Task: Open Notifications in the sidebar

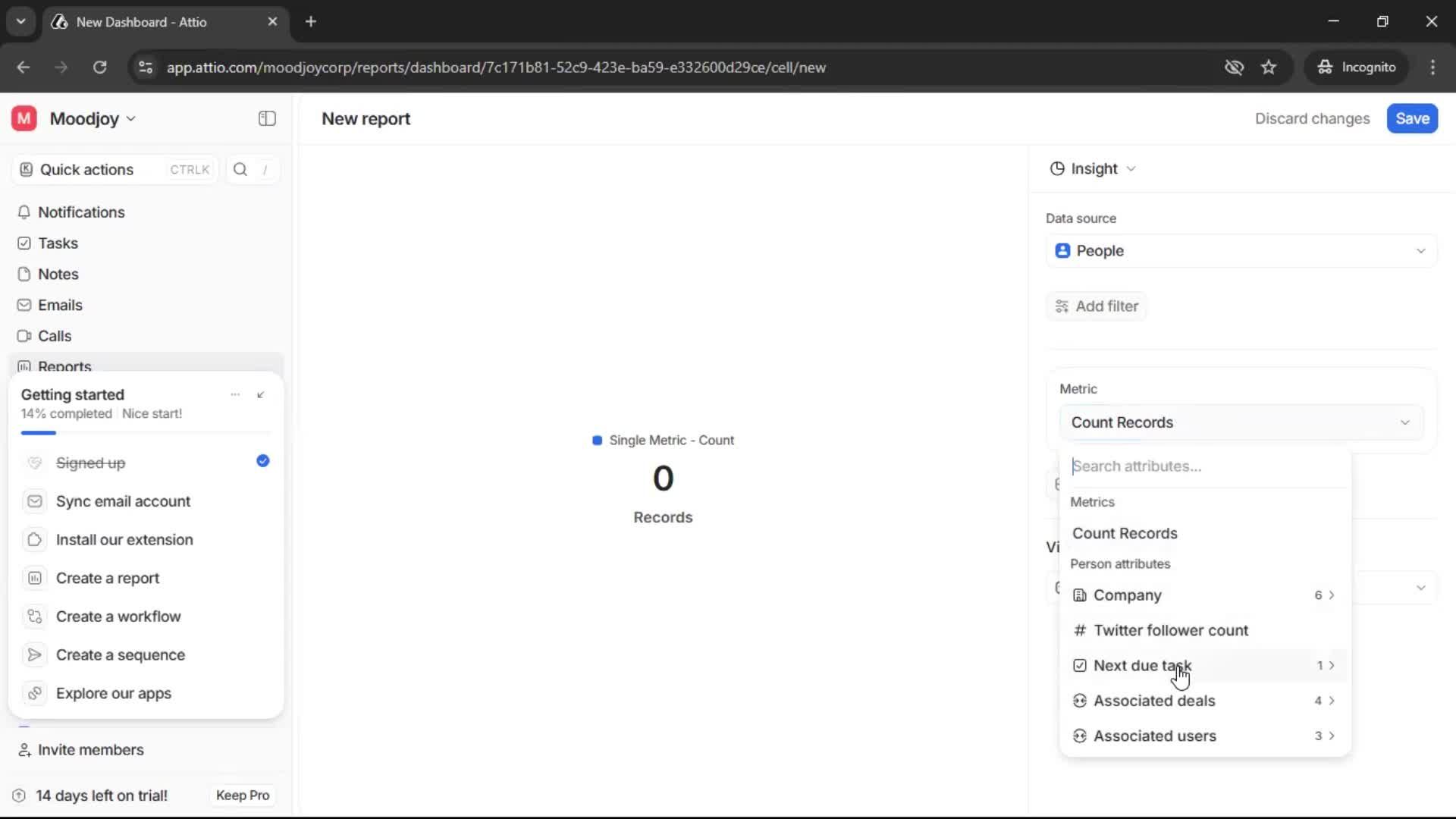Action: [x=82, y=212]
